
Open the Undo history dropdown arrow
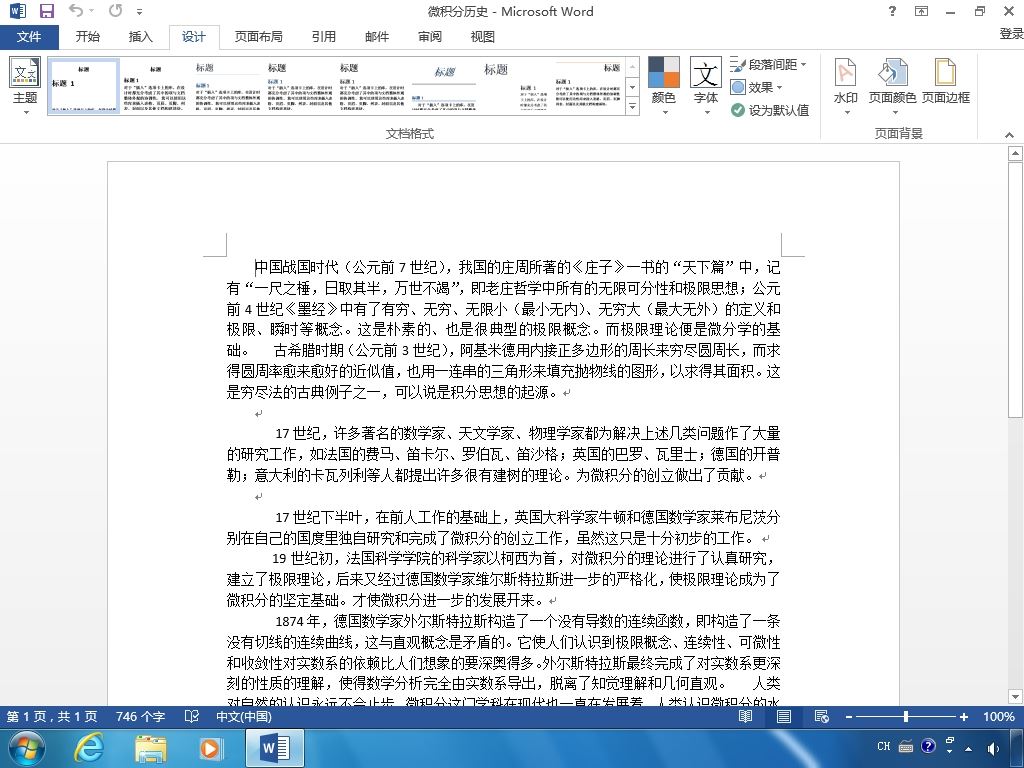pyautogui.click(x=91, y=10)
